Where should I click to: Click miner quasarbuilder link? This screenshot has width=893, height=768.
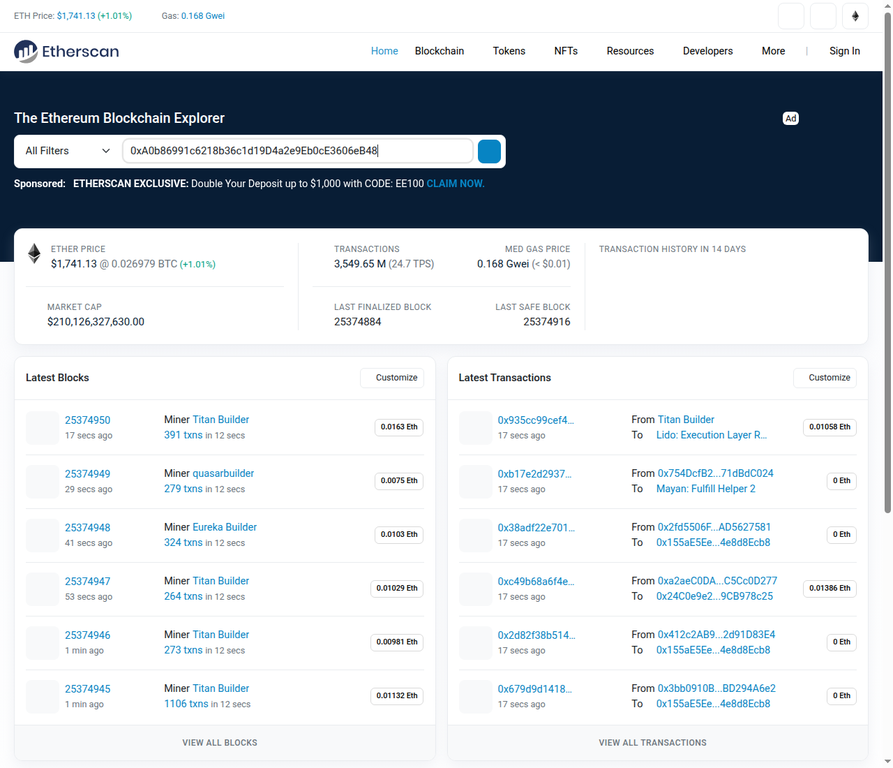click(223, 473)
